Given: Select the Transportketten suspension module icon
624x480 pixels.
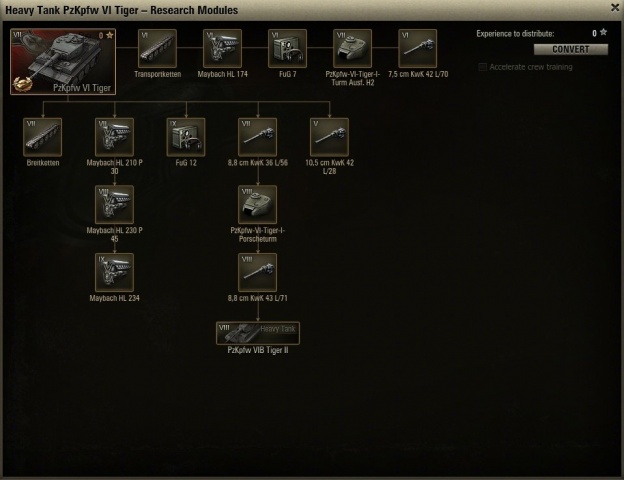Looking at the screenshot, I should (x=157, y=48).
